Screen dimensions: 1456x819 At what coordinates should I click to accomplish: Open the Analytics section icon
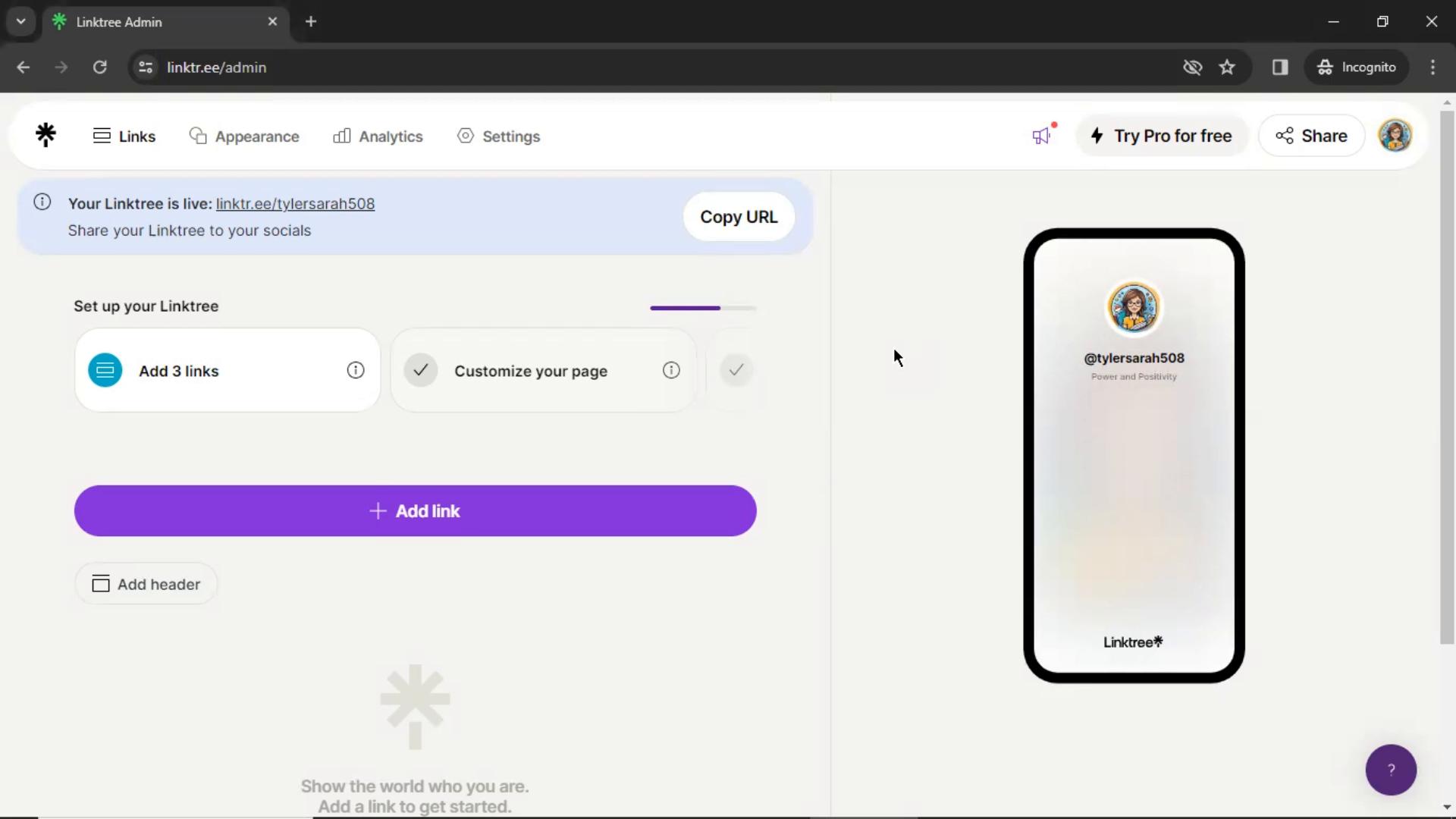pyautogui.click(x=341, y=136)
